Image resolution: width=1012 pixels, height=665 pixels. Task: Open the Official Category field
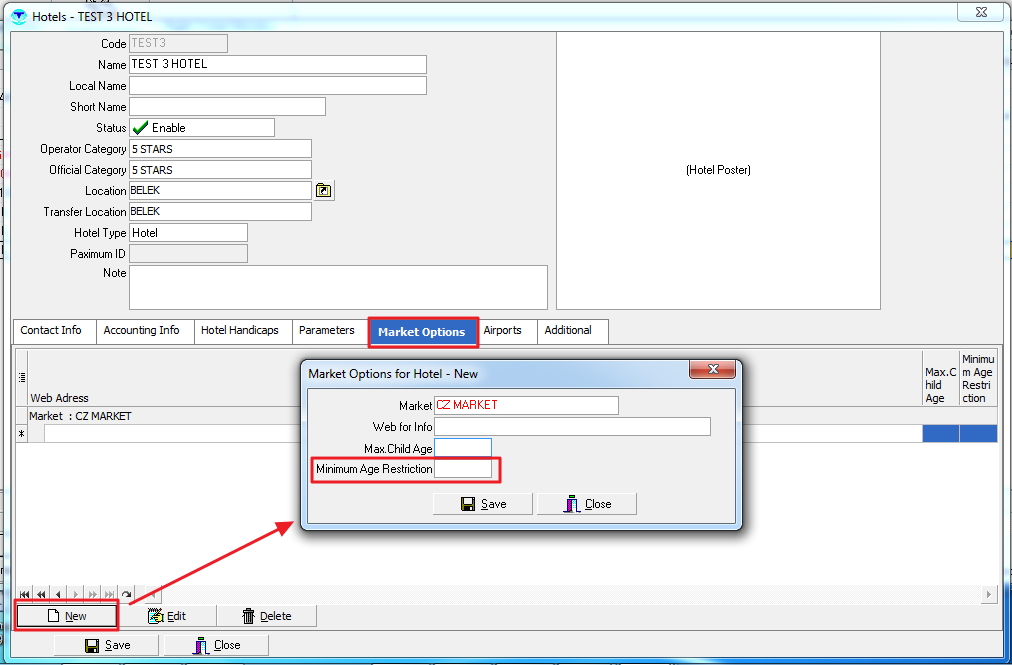220,170
